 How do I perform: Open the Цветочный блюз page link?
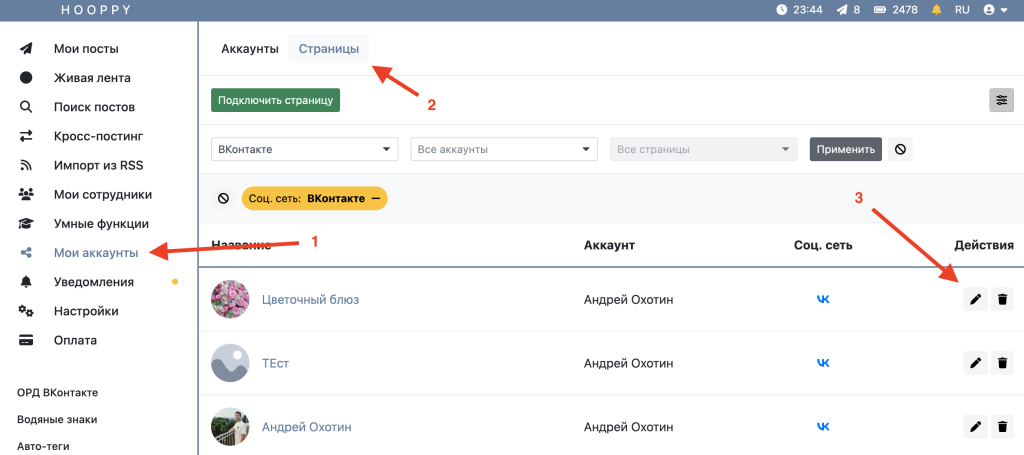click(x=310, y=299)
